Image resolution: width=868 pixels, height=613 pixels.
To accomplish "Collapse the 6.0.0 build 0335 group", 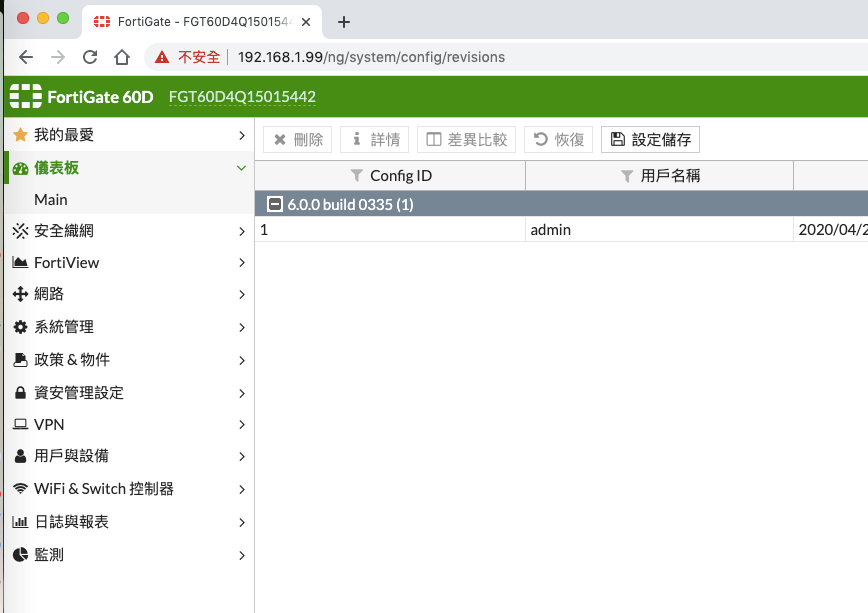I will tap(275, 204).
